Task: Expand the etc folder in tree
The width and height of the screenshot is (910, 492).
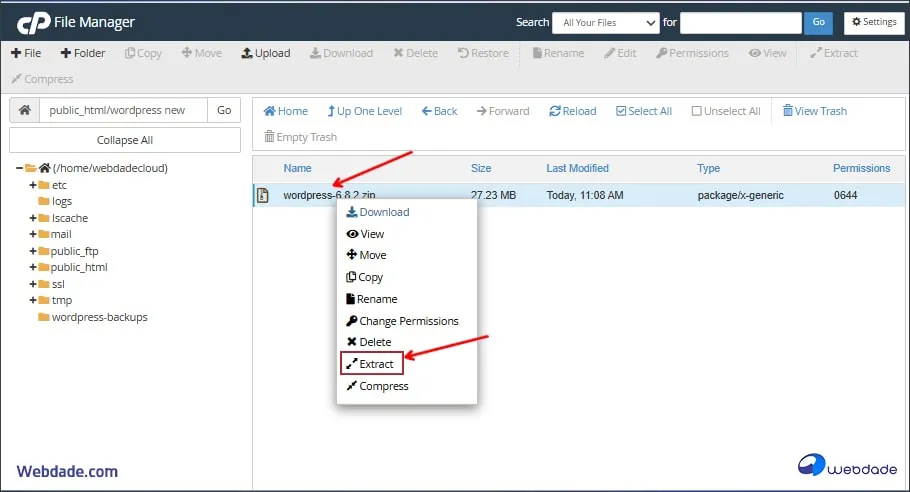Action: point(32,185)
